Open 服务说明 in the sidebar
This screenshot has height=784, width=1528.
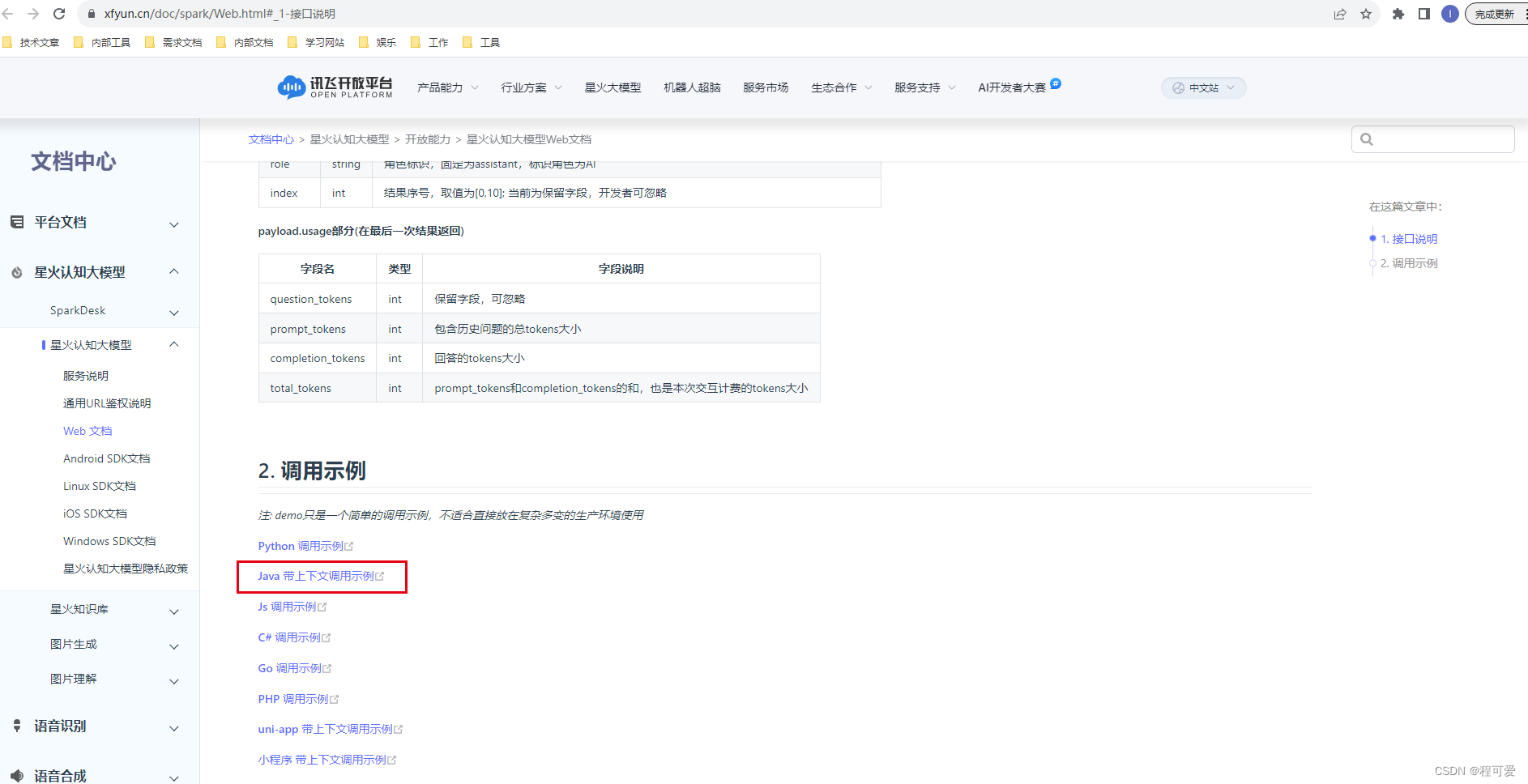click(86, 376)
